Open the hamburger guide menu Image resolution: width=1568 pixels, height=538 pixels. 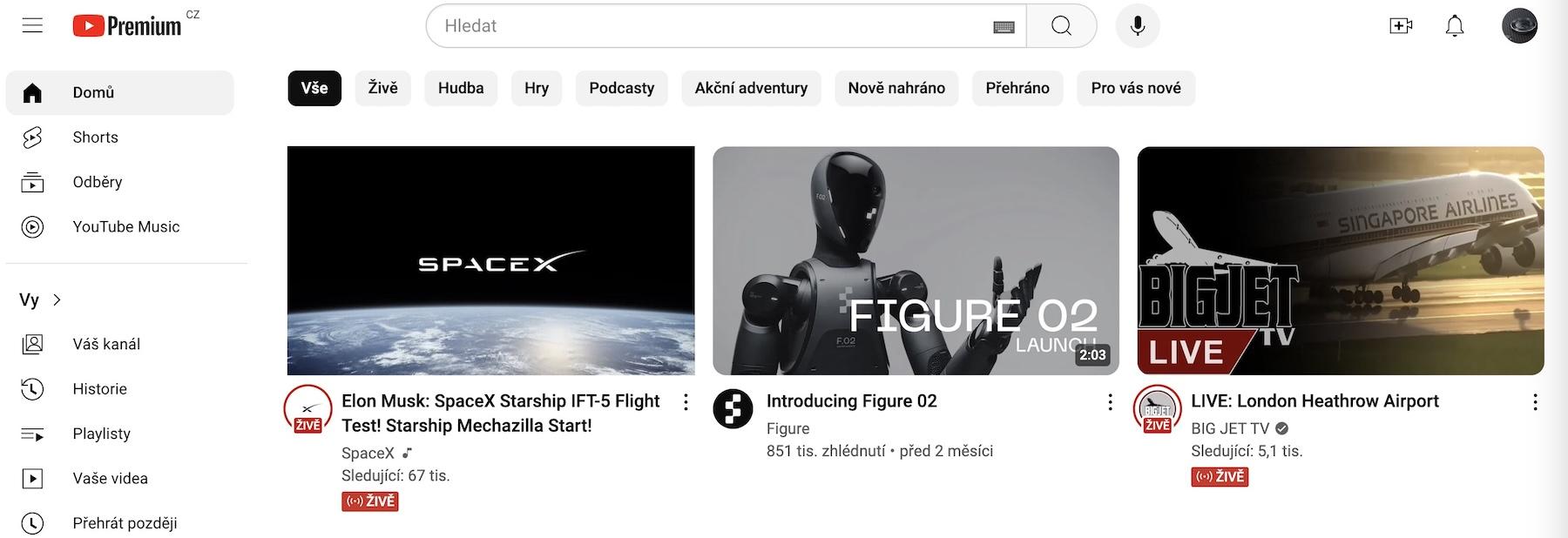(x=32, y=25)
